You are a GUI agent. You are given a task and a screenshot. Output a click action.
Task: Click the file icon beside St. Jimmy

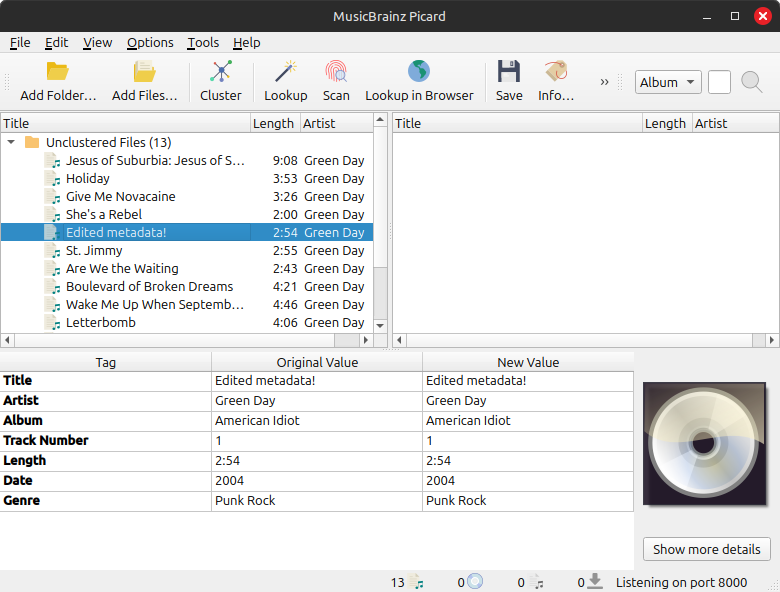(52, 251)
